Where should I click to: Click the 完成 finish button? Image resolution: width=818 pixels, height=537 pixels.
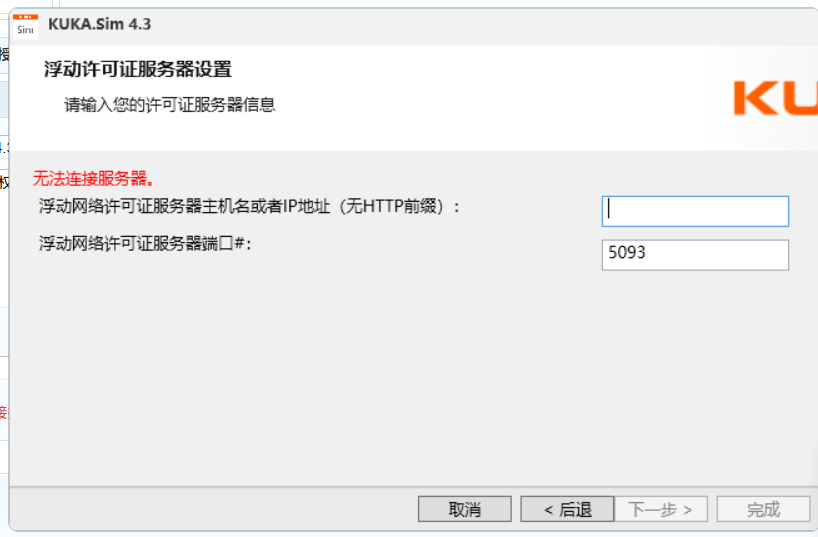[x=763, y=509]
